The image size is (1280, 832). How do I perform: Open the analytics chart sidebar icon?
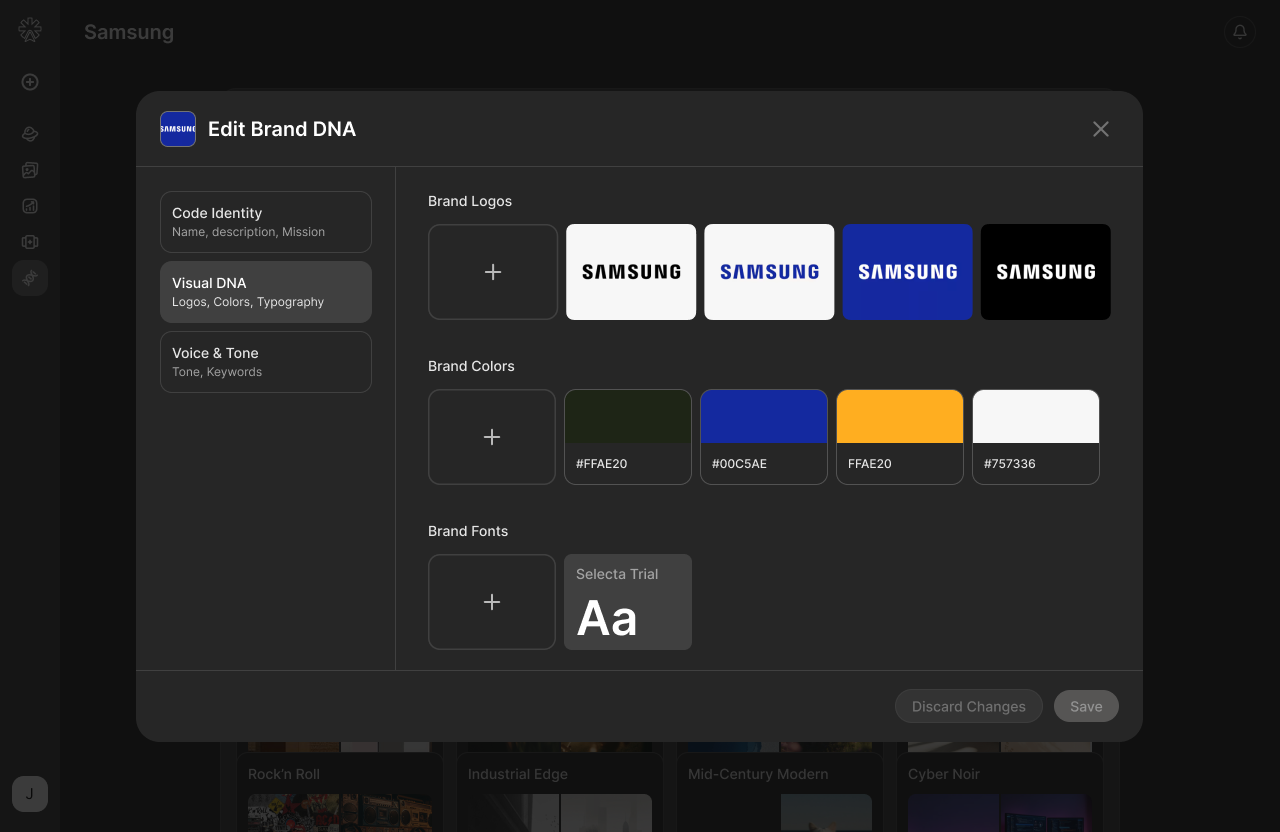click(30, 206)
